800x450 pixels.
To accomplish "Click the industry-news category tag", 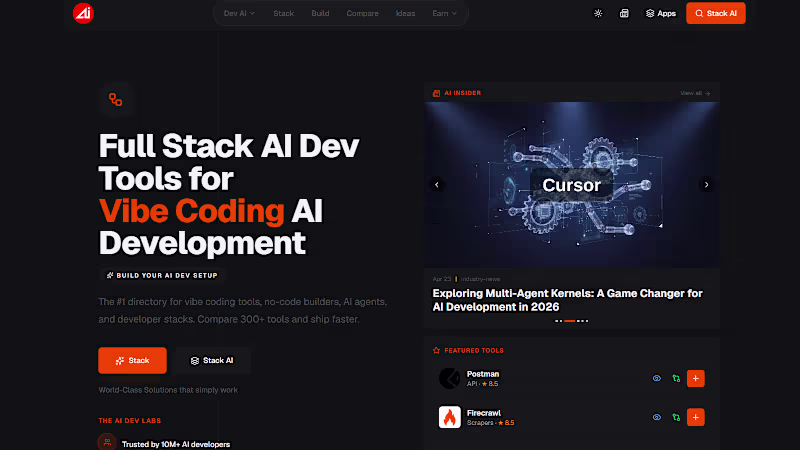I will (x=480, y=279).
